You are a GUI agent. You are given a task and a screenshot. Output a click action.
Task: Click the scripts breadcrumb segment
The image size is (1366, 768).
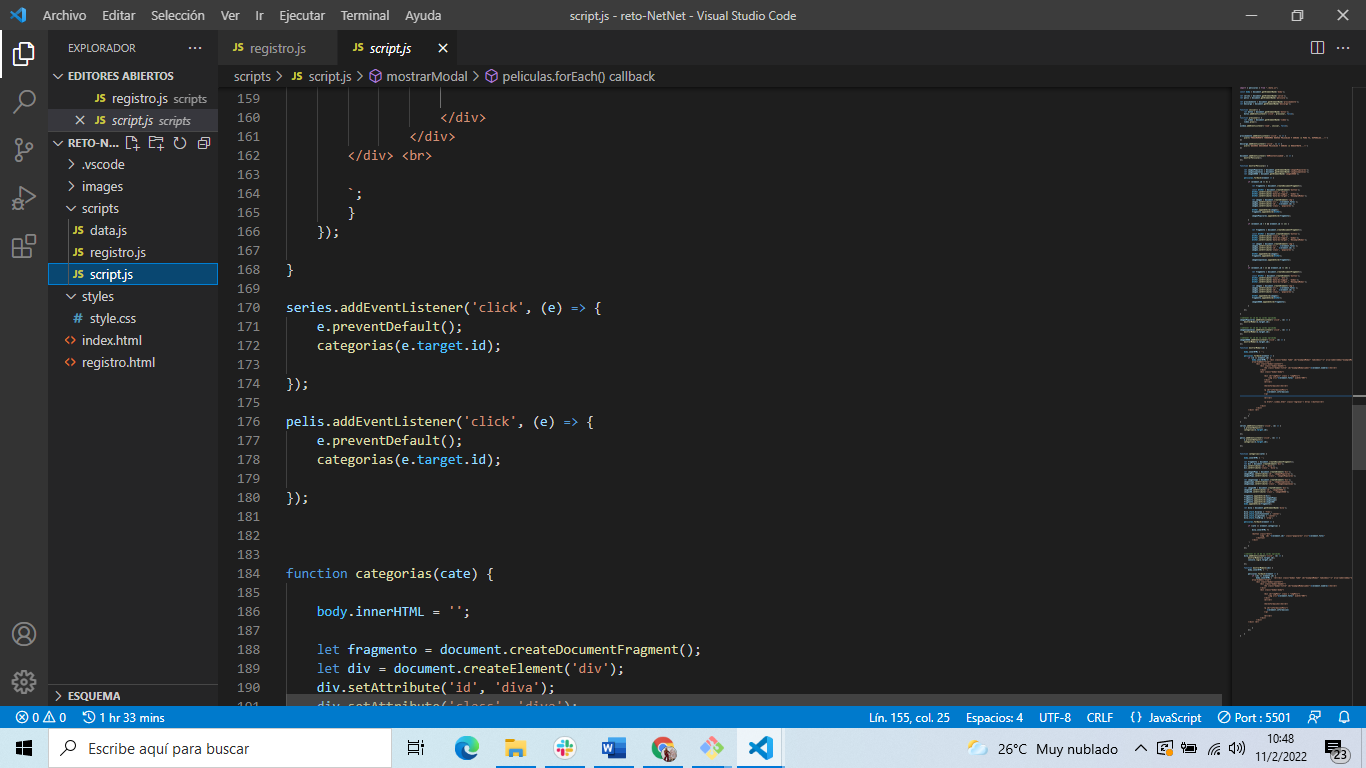point(252,76)
